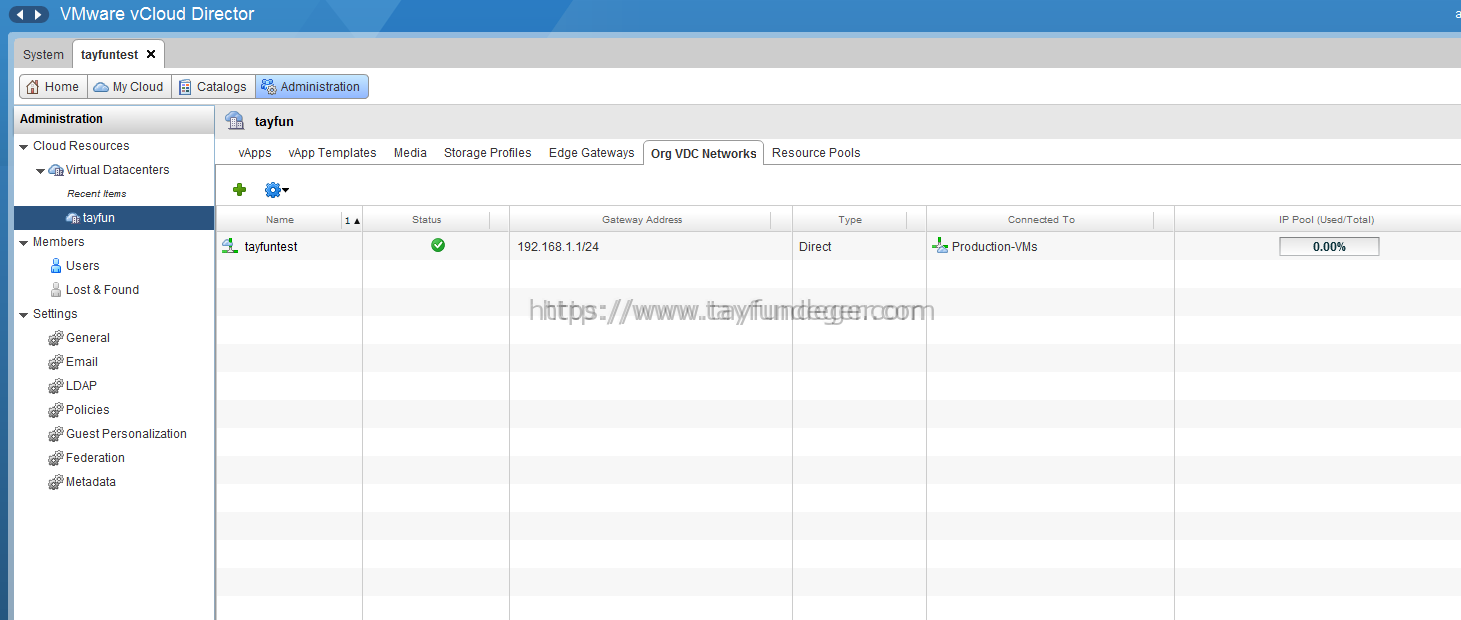Open Federation settings
The width and height of the screenshot is (1461, 620).
click(x=95, y=458)
